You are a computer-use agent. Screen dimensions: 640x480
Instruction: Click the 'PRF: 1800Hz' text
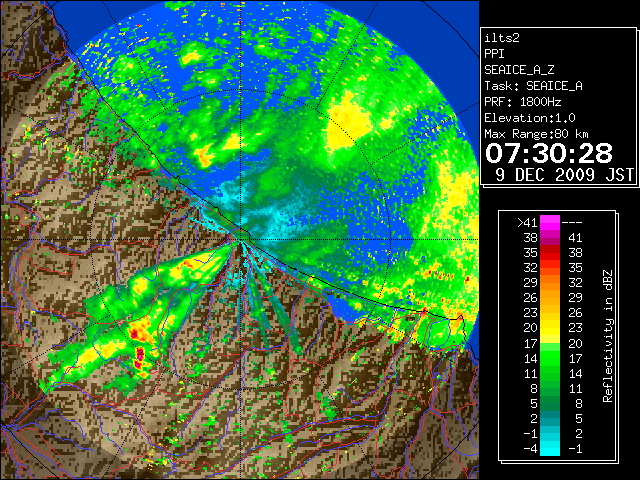click(x=523, y=102)
